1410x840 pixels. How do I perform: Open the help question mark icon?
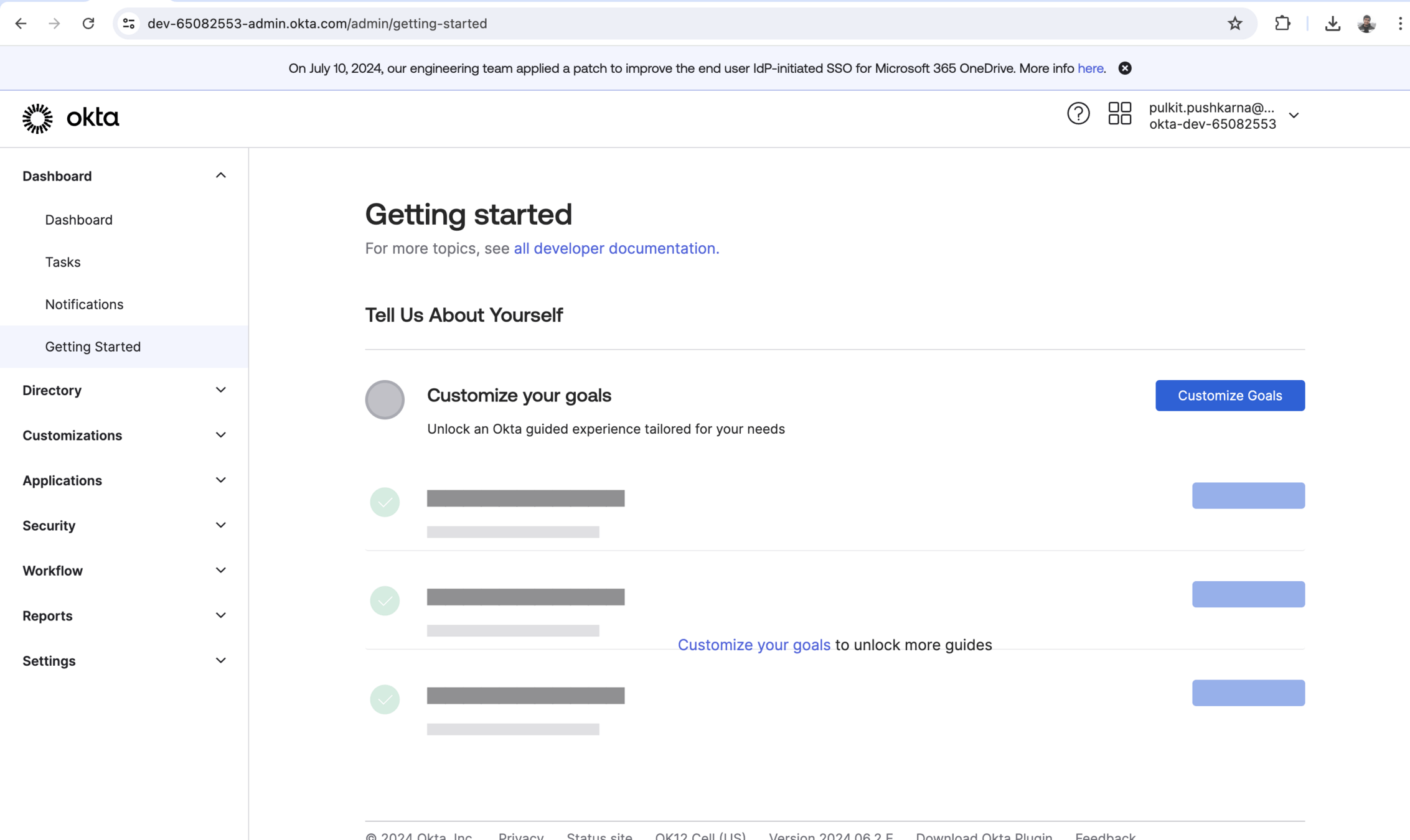(x=1078, y=114)
